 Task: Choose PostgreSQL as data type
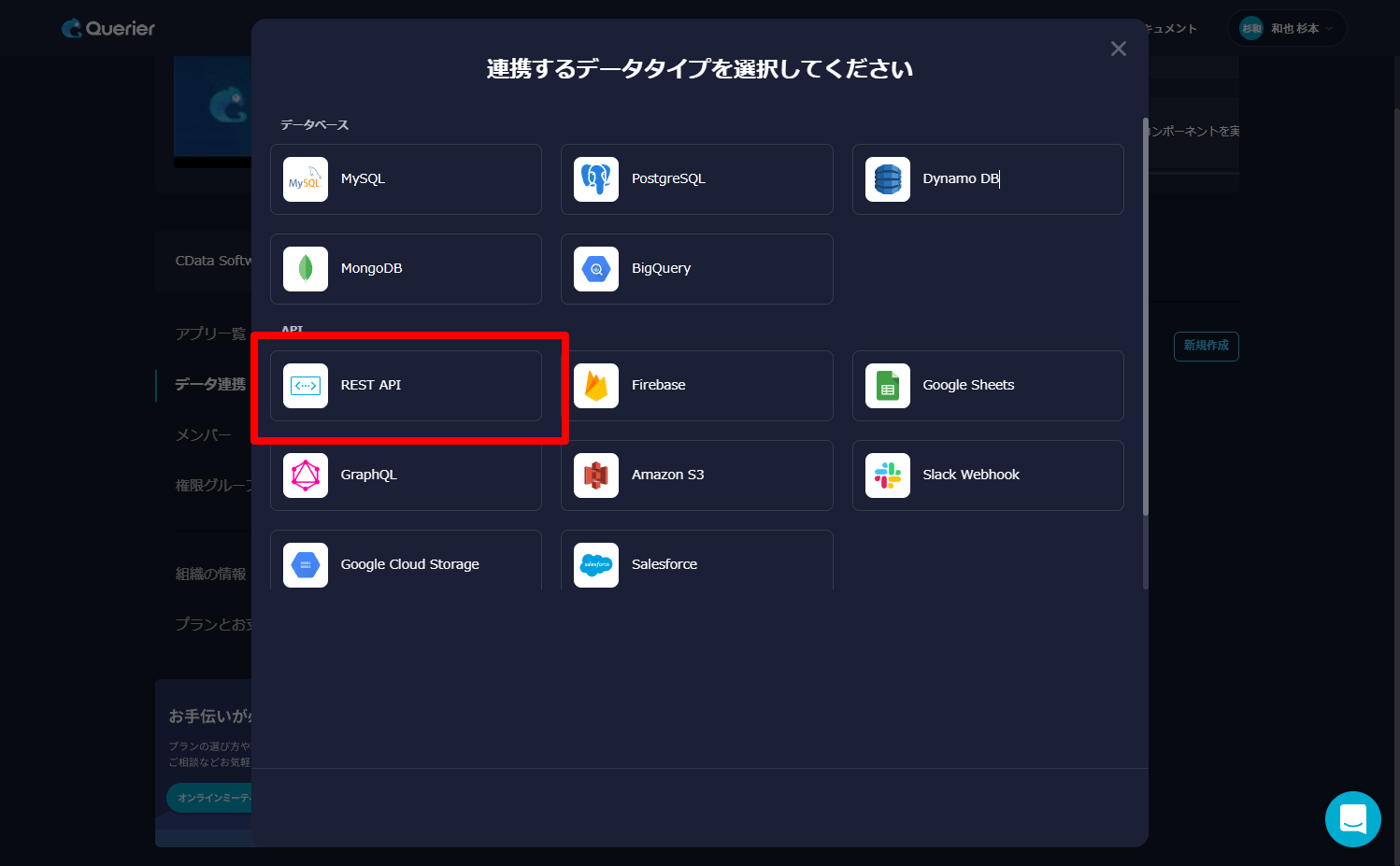[697, 179]
